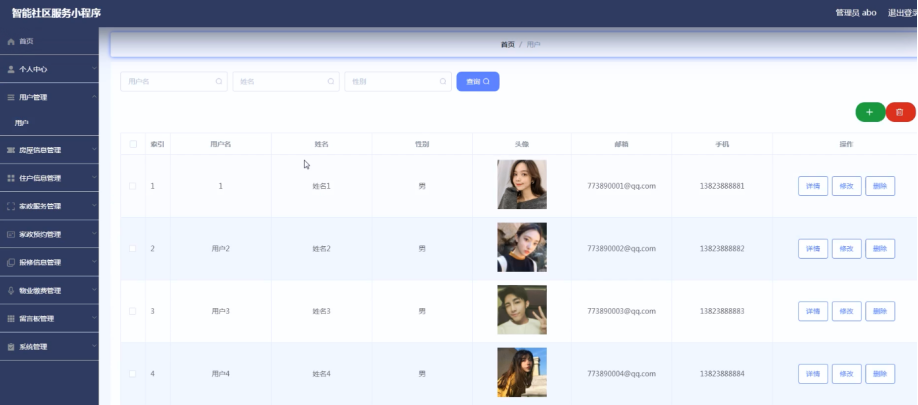The image size is (918, 405).
Task: Check the checkbox for row 1
Action: click(132, 186)
